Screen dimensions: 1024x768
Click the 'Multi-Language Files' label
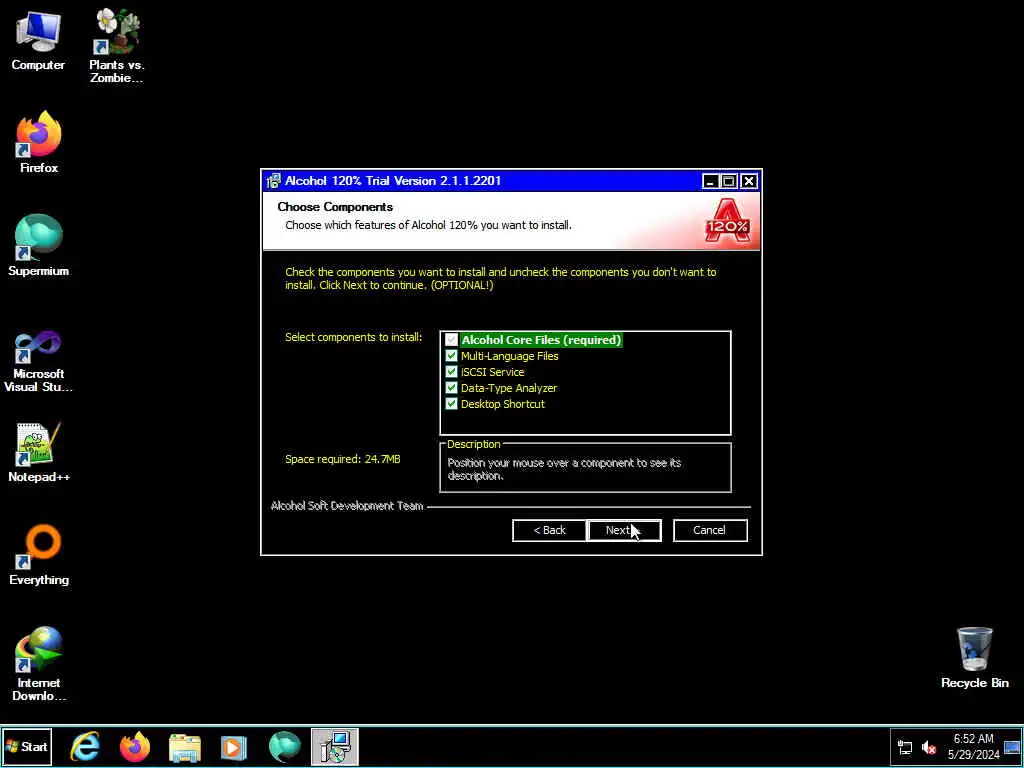tap(509, 356)
